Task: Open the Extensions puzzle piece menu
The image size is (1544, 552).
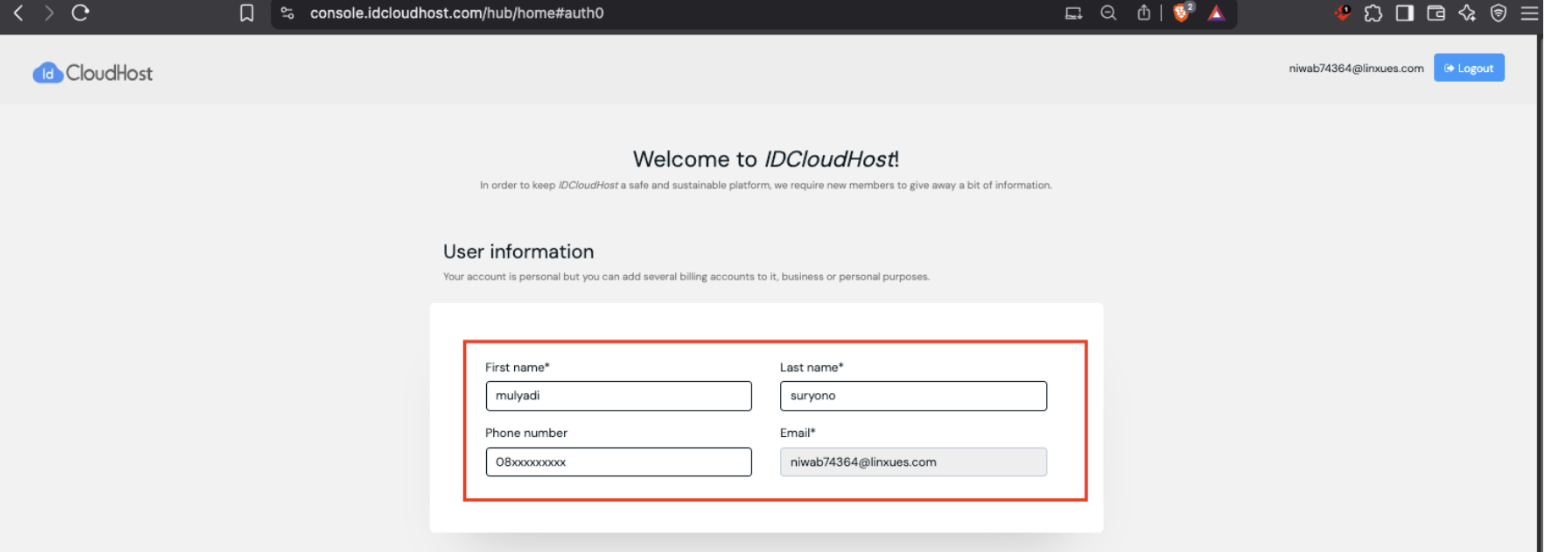Action: click(x=1373, y=14)
